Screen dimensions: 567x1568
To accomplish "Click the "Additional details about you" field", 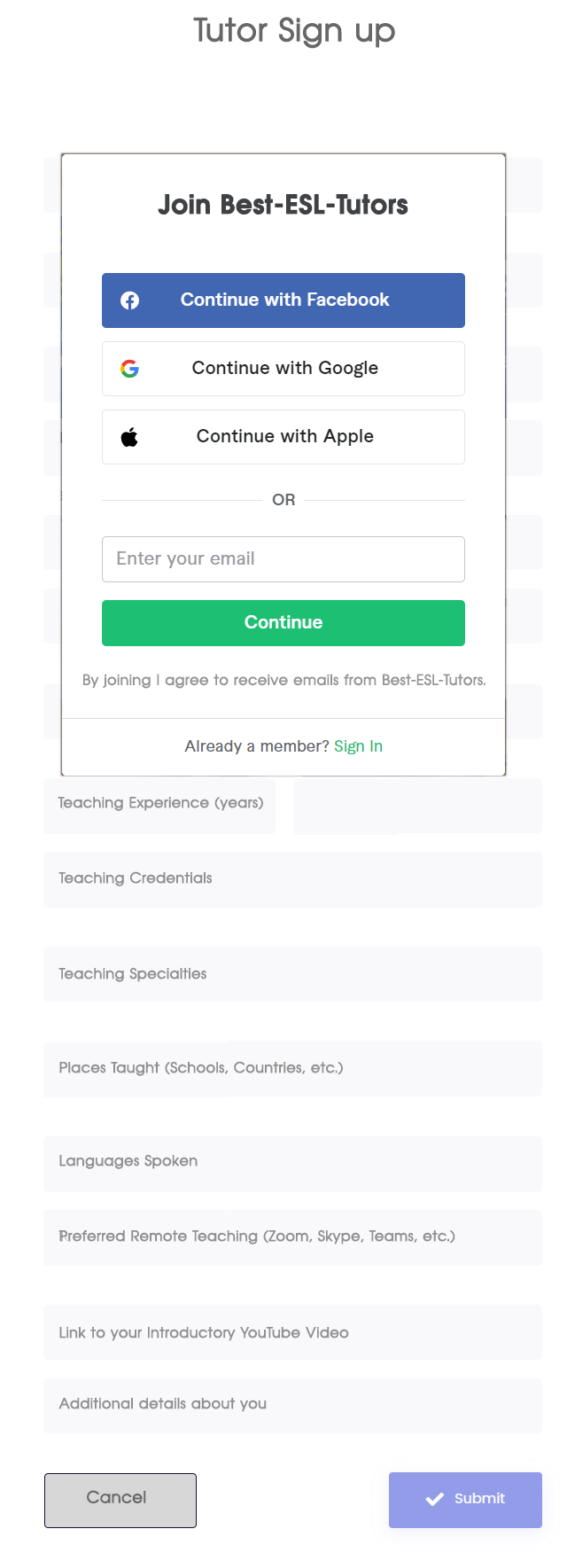I will click(292, 1404).
